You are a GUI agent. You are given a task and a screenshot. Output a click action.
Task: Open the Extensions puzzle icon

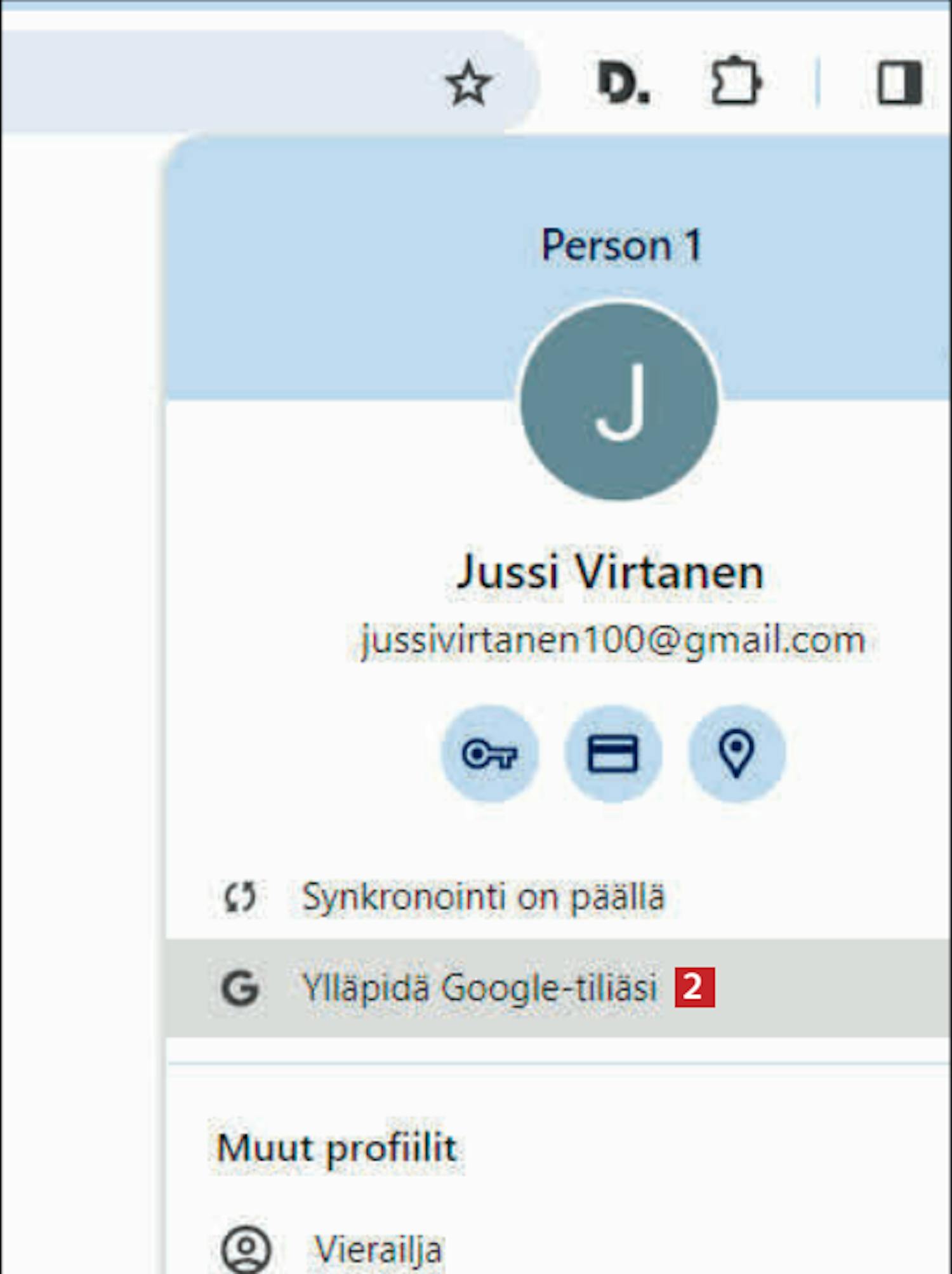click(x=736, y=81)
